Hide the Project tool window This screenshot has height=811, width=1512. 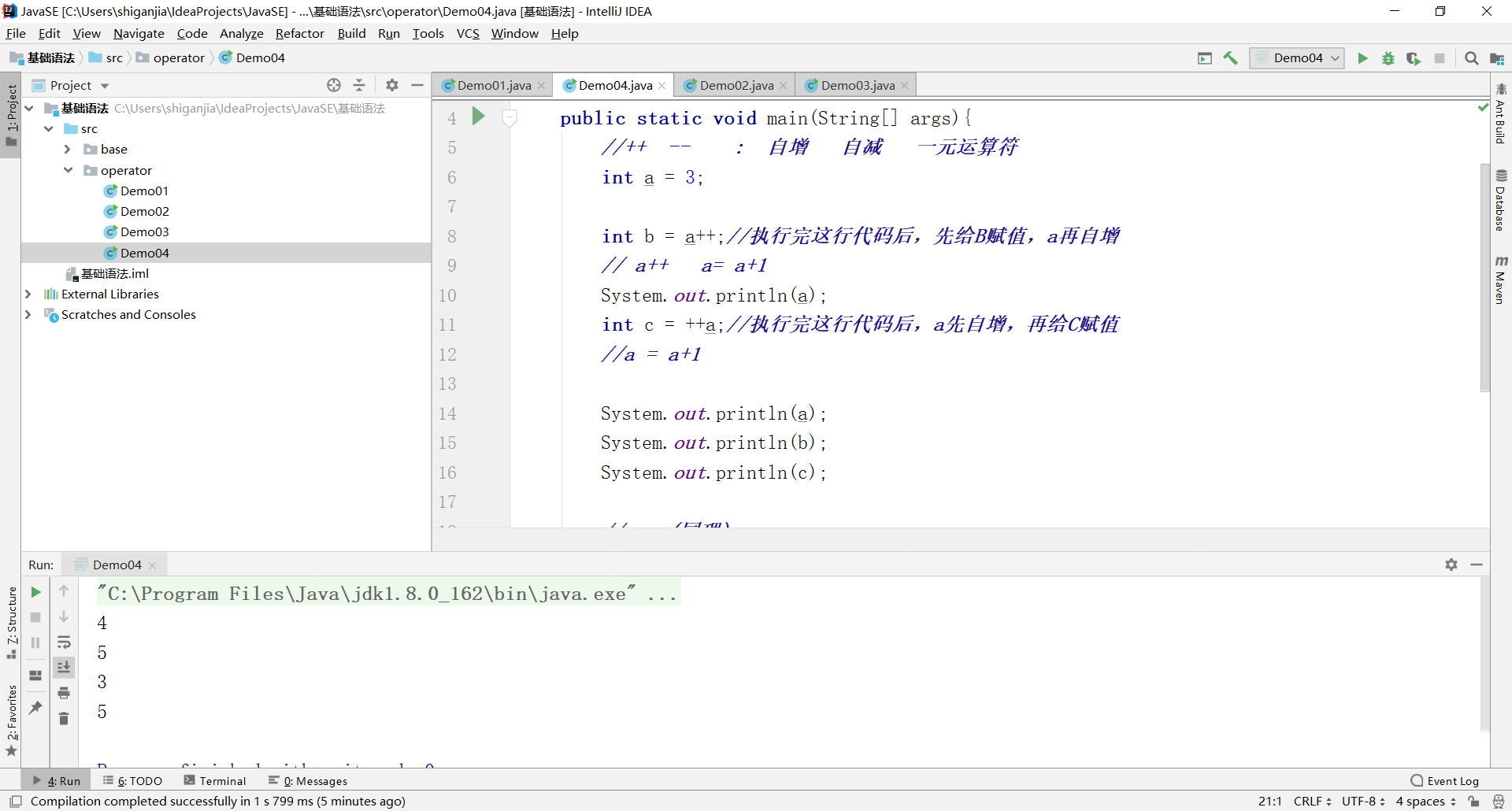pos(417,85)
